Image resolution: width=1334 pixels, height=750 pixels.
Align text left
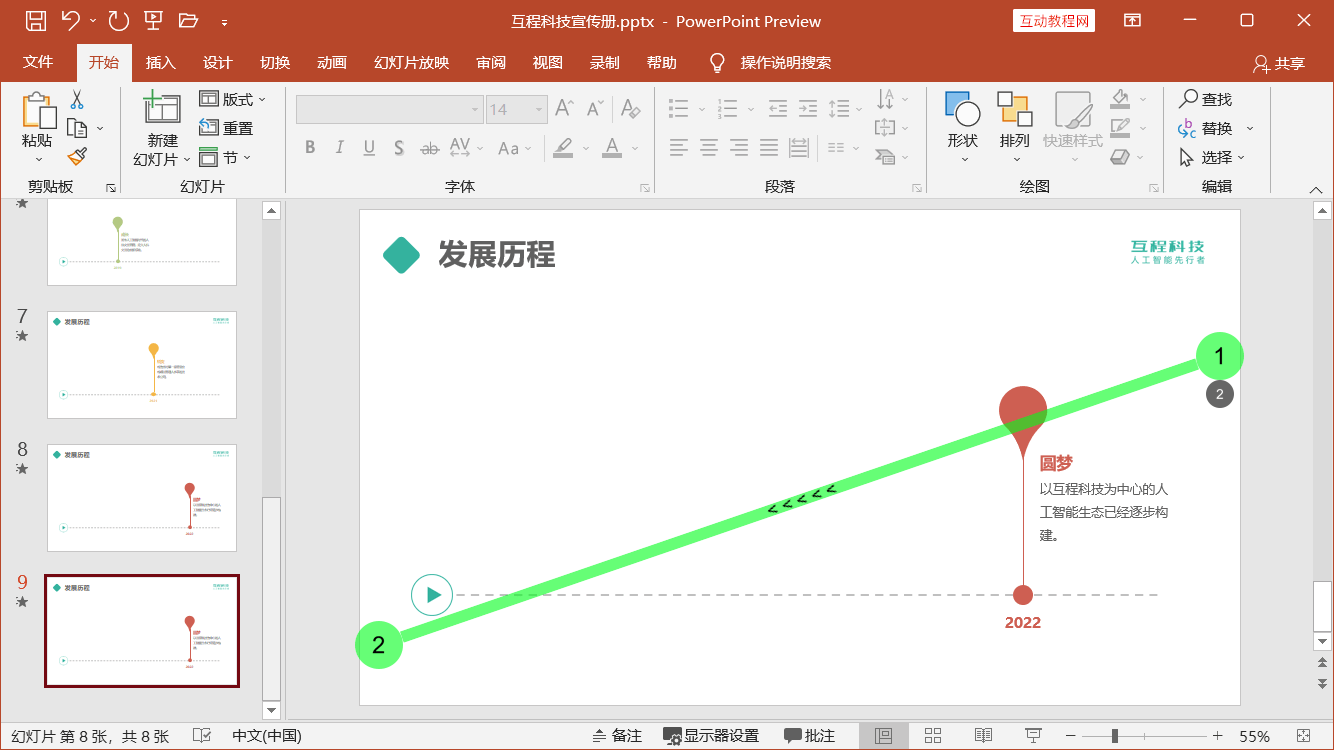coord(679,148)
